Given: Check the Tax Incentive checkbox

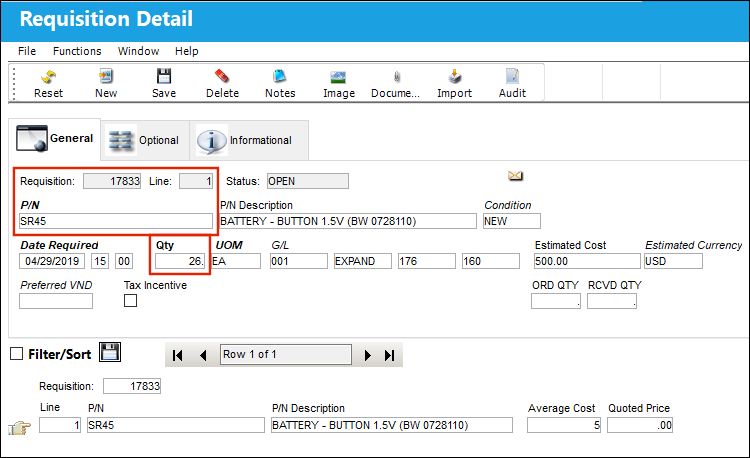Looking at the screenshot, I should point(131,301).
